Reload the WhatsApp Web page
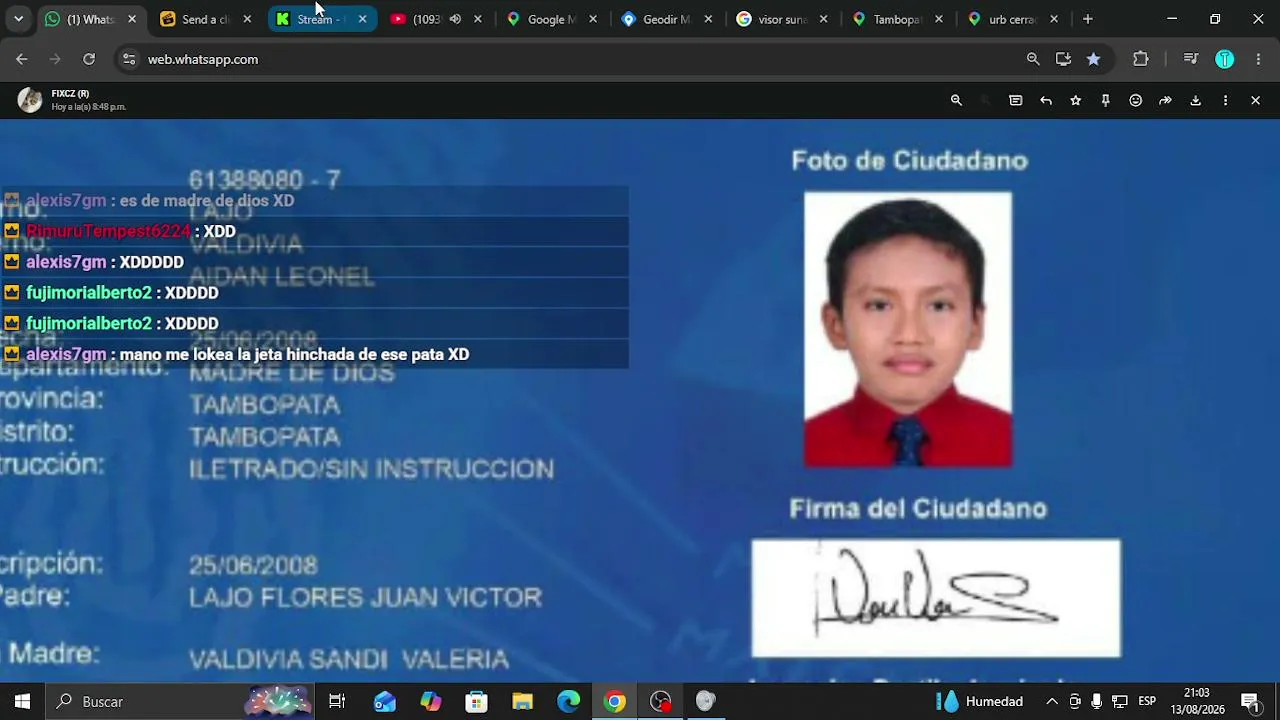The image size is (1280, 720). [x=89, y=59]
